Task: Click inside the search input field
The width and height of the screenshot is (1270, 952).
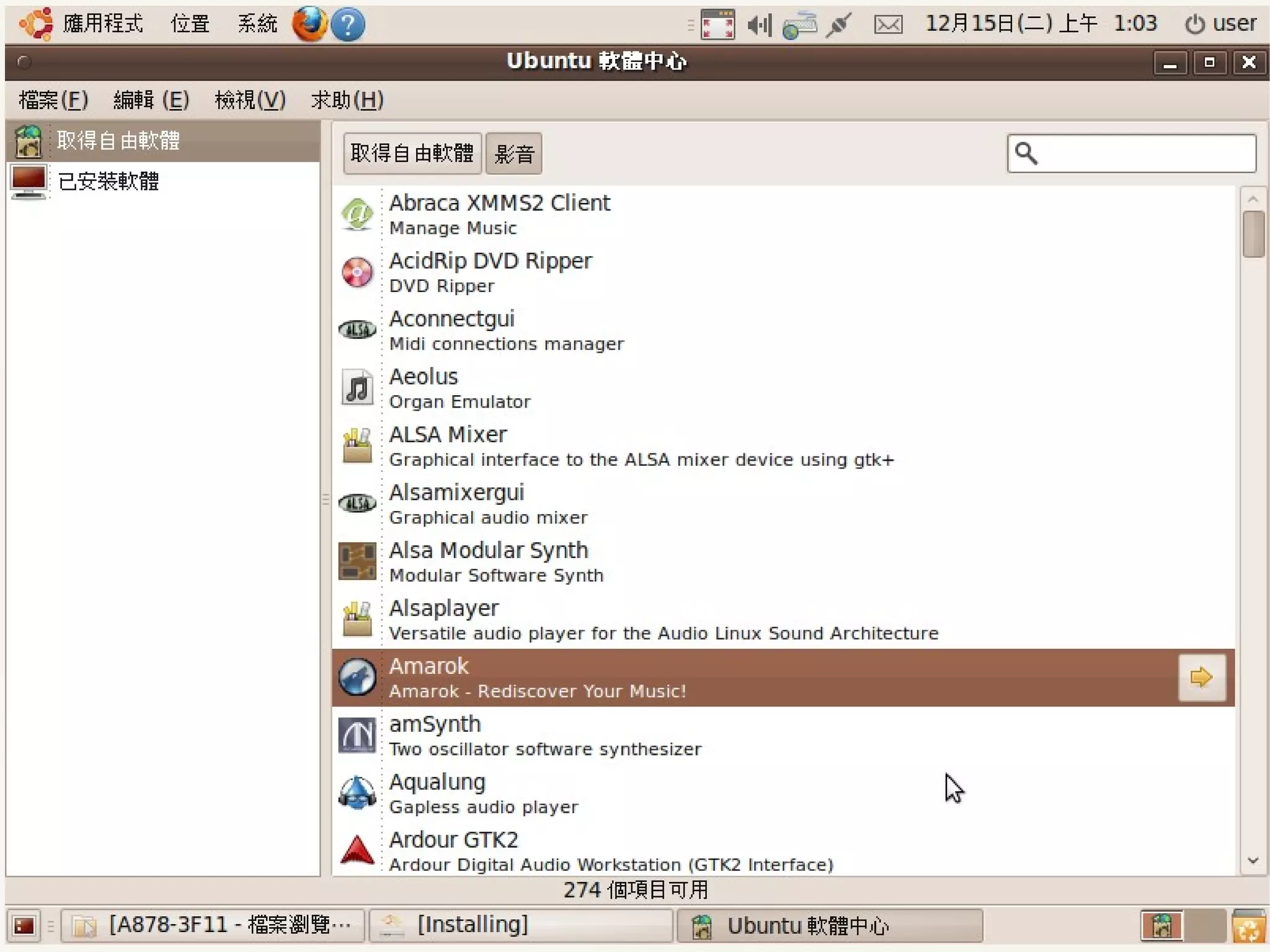Action: tap(1132, 153)
